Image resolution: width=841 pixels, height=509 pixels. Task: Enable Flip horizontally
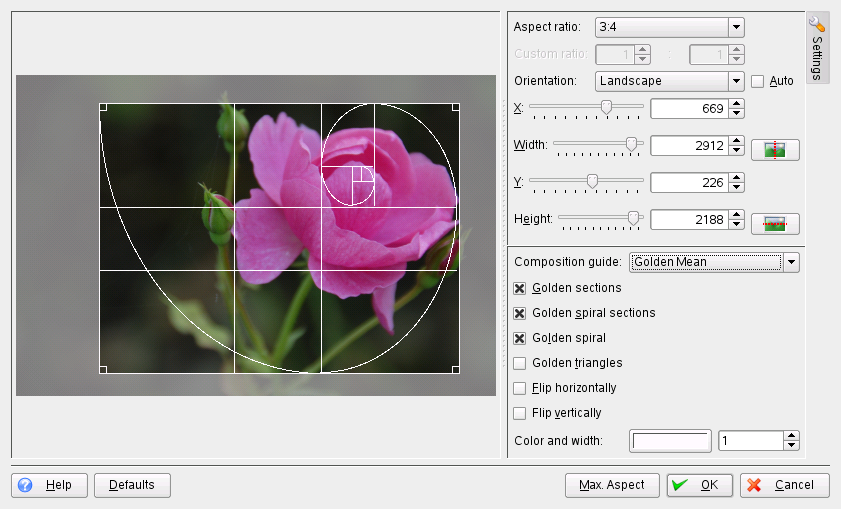click(520, 388)
